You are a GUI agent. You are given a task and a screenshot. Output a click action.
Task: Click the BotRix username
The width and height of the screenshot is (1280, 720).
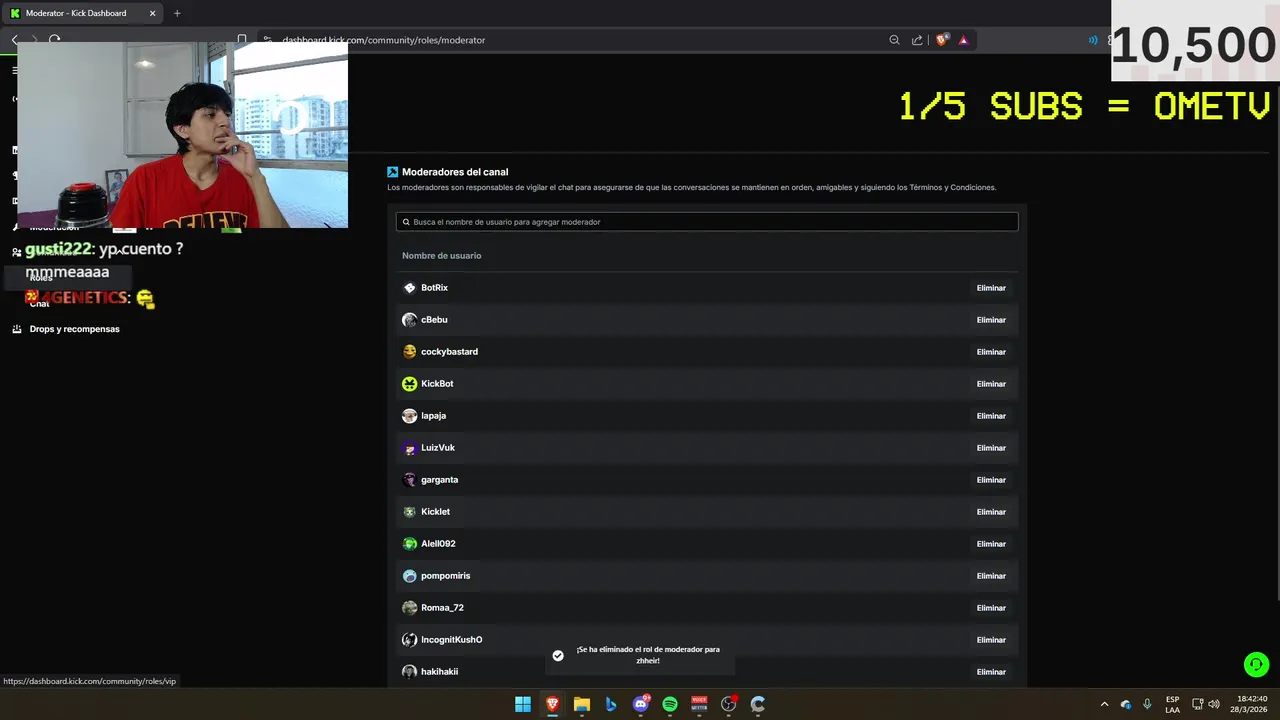[x=434, y=288]
